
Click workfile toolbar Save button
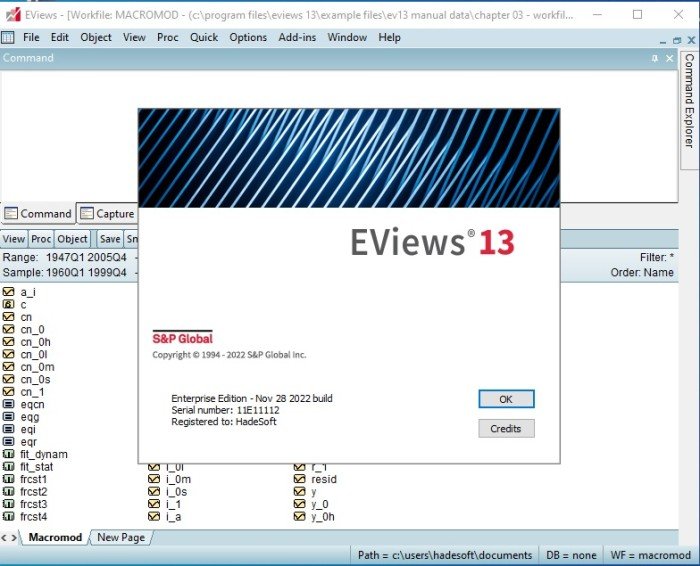coord(110,239)
